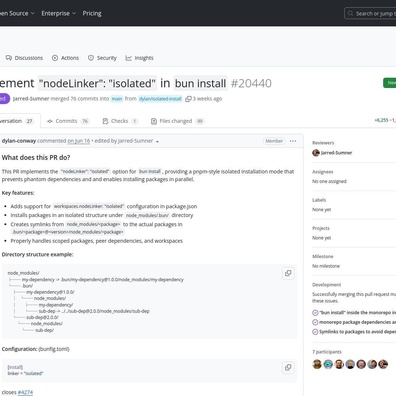Click the '7 participants' text

click(x=327, y=352)
